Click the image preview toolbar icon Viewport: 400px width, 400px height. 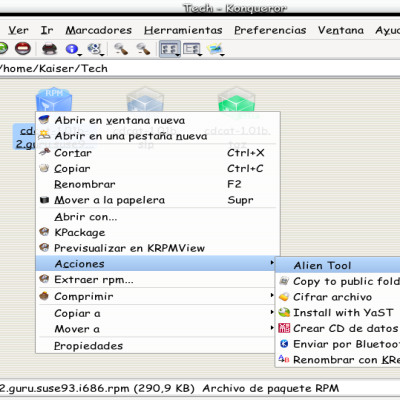point(214,49)
